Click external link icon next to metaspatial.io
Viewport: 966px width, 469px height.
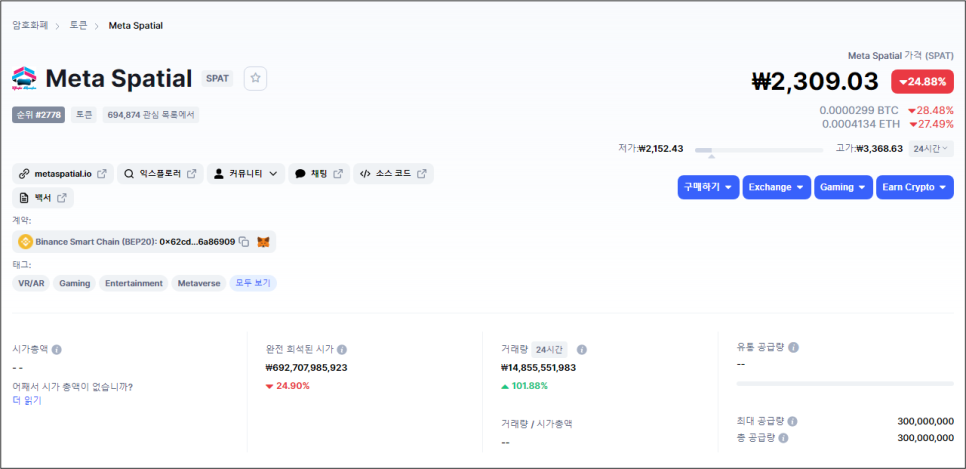pyautogui.click(x=102, y=174)
